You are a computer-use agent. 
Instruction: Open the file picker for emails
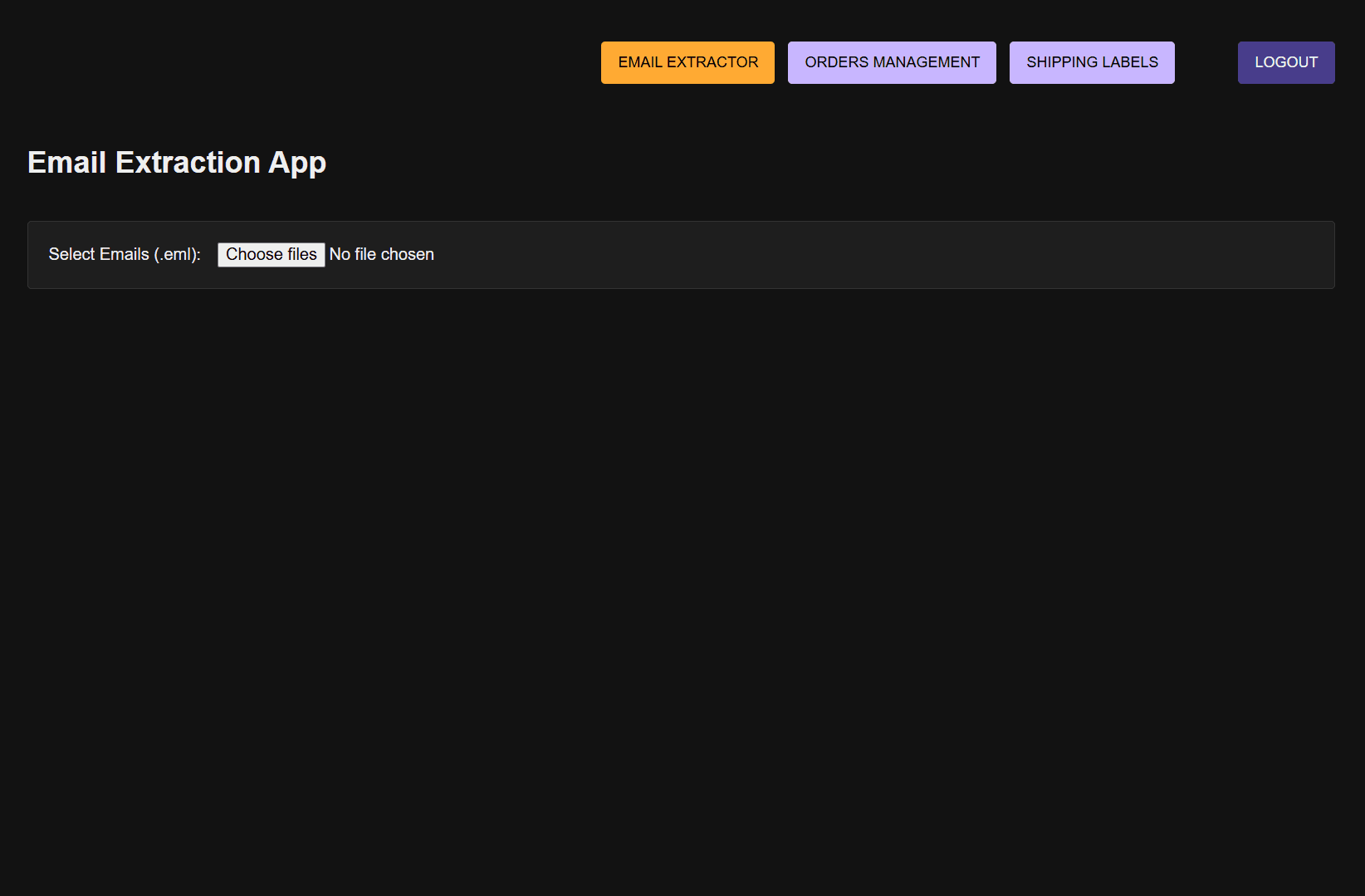pyautogui.click(x=271, y=254)
